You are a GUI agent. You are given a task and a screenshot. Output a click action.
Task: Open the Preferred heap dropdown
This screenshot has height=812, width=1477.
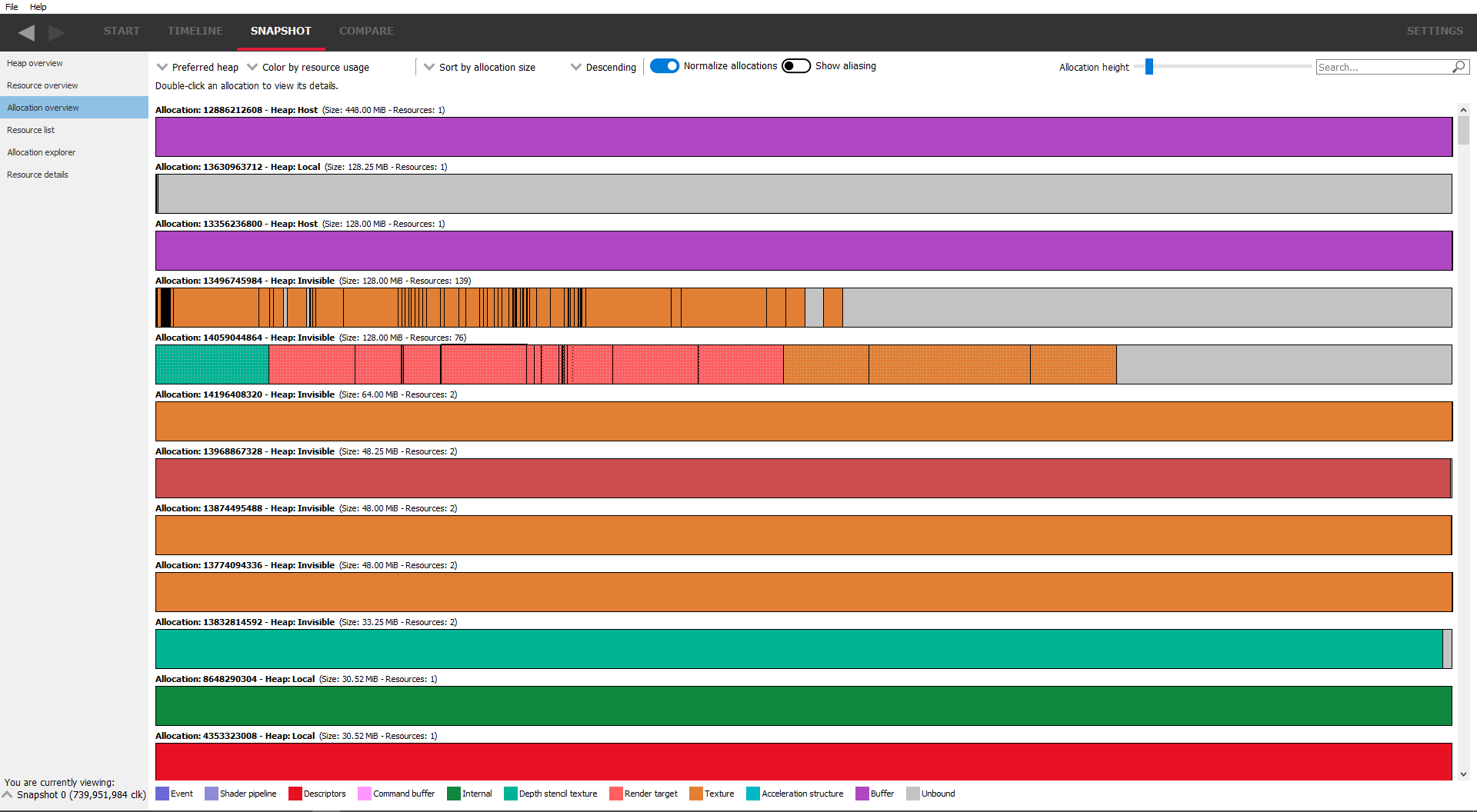(x=198, y=67)
